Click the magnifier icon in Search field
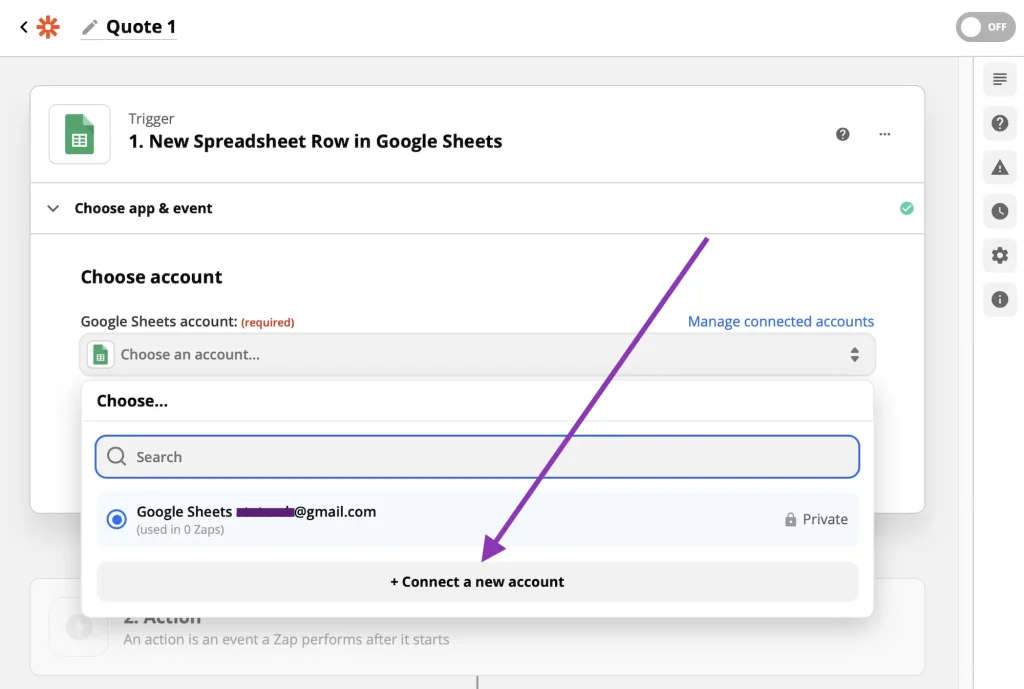This screenshot has width=1024, height=689. 116,457
